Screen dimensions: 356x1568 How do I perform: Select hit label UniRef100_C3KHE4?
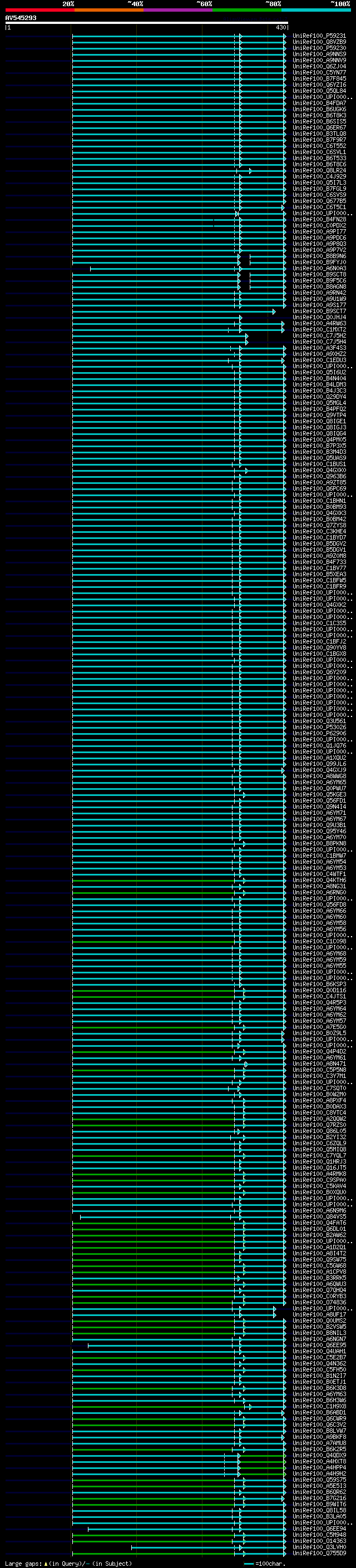319,531
